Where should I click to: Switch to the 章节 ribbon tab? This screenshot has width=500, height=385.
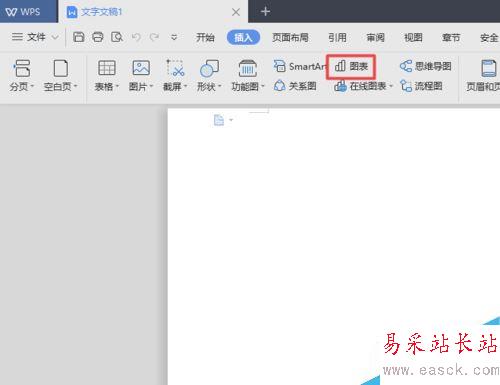pyautogui.click(x=451, y=37)
